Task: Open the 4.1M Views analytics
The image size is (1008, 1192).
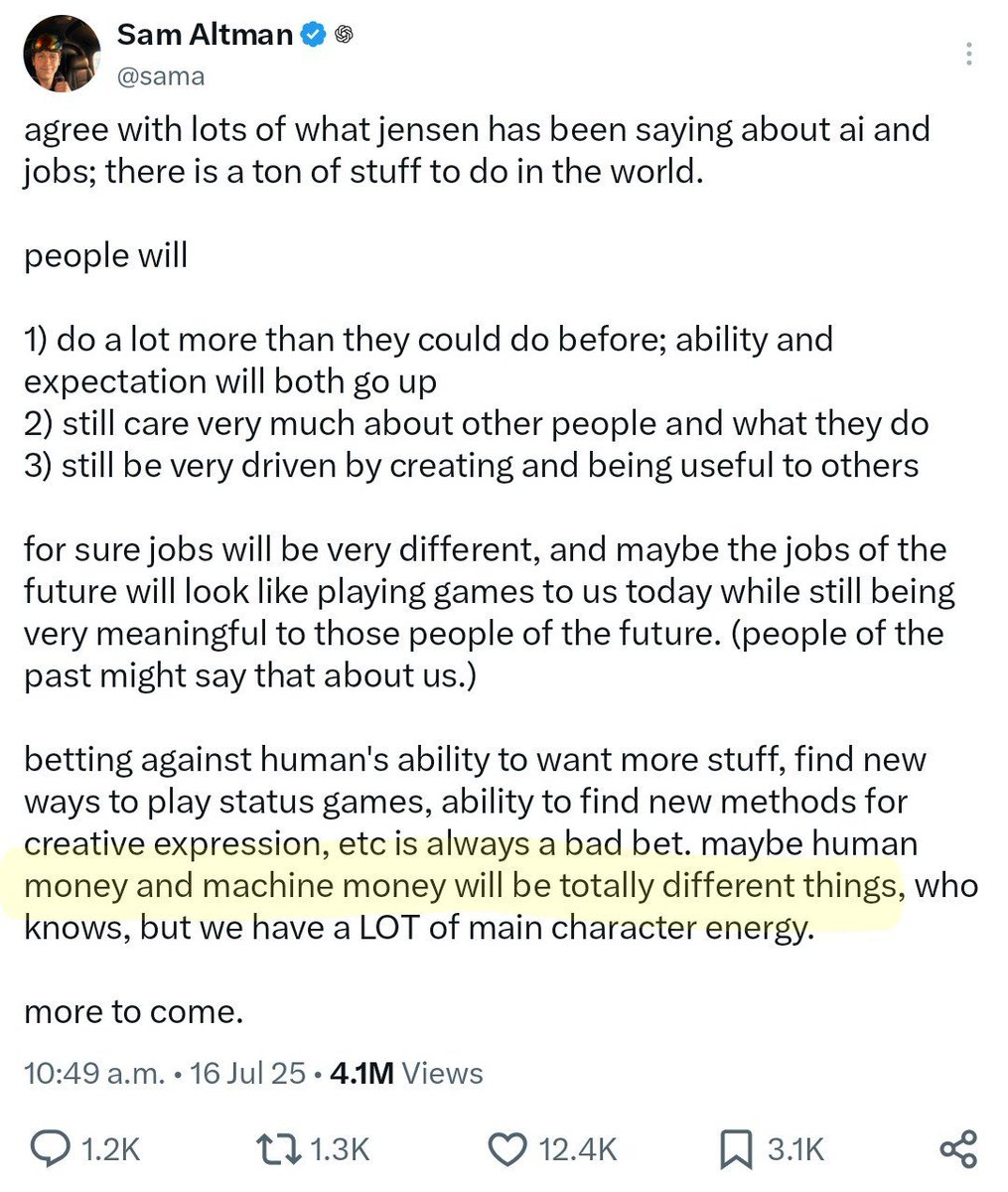Action: 406,1074
